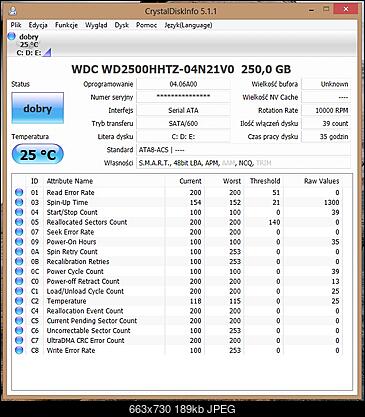Open the Edycja menu
365x417 pixels.
point(38,25)
